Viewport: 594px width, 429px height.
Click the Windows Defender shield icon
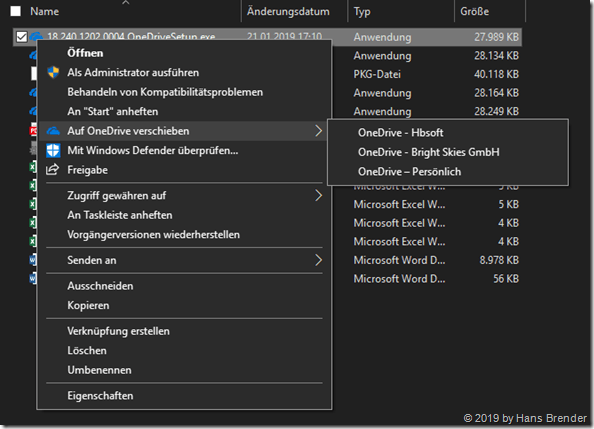(x=53, y=150)
